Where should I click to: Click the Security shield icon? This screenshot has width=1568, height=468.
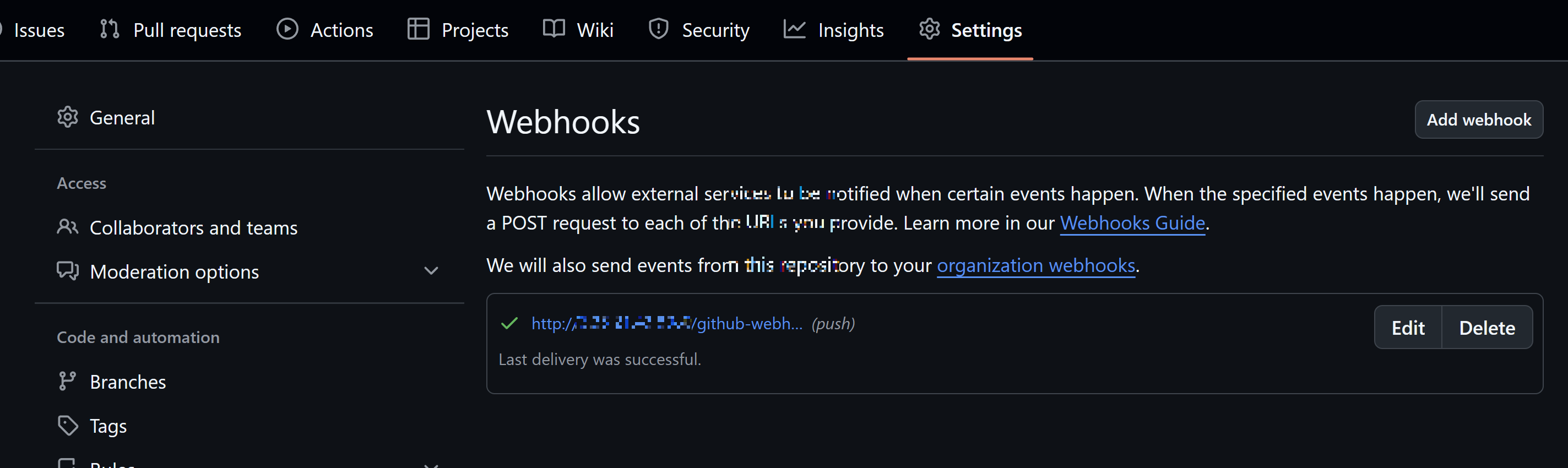[659, 29]
